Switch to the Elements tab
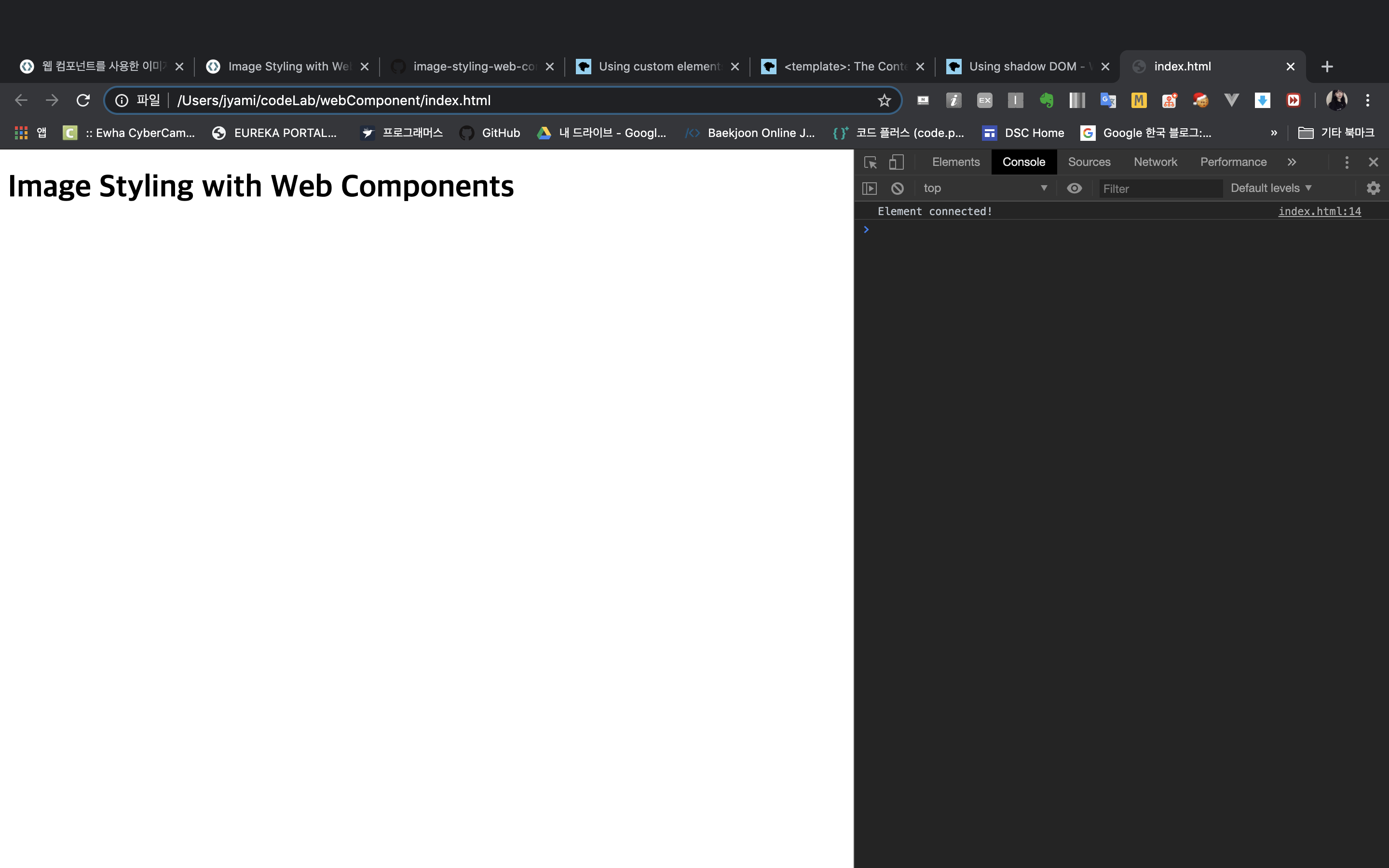The image size is (1389, 868). [x=955, y=163]
